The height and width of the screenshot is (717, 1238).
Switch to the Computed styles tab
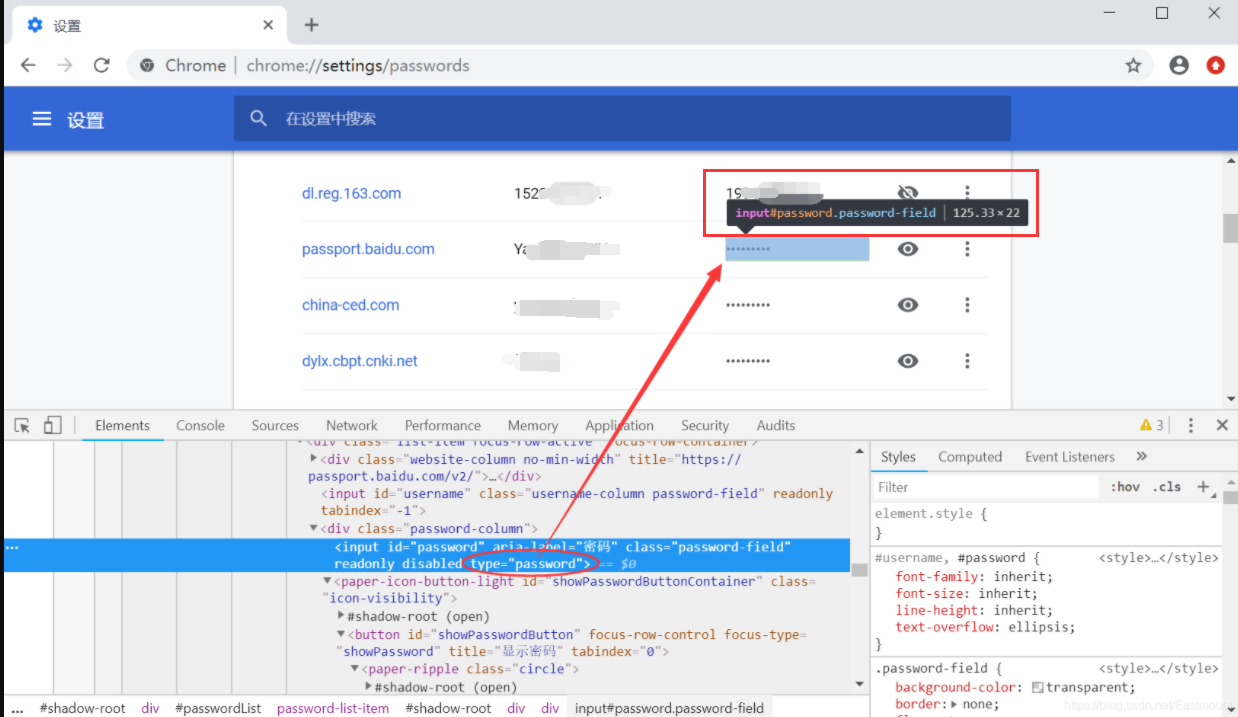pos(970,456)
